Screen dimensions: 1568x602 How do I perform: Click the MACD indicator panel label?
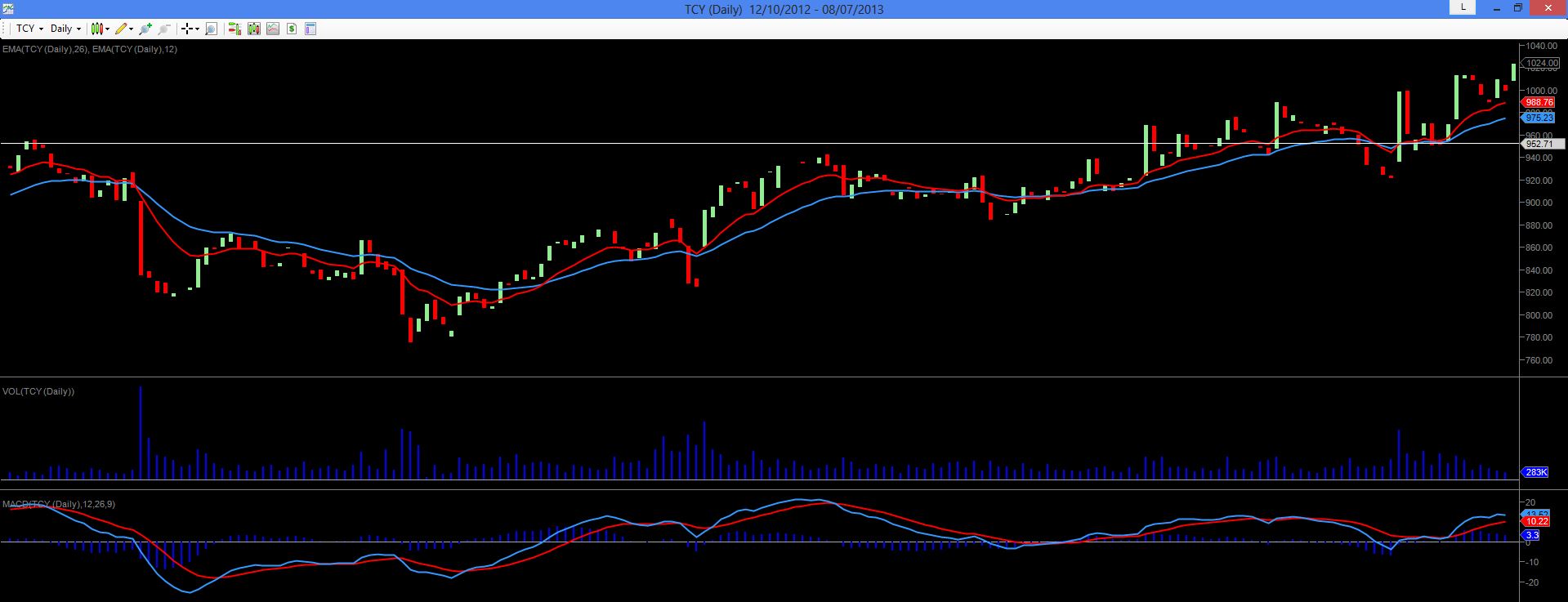click(x=59, y=504)
